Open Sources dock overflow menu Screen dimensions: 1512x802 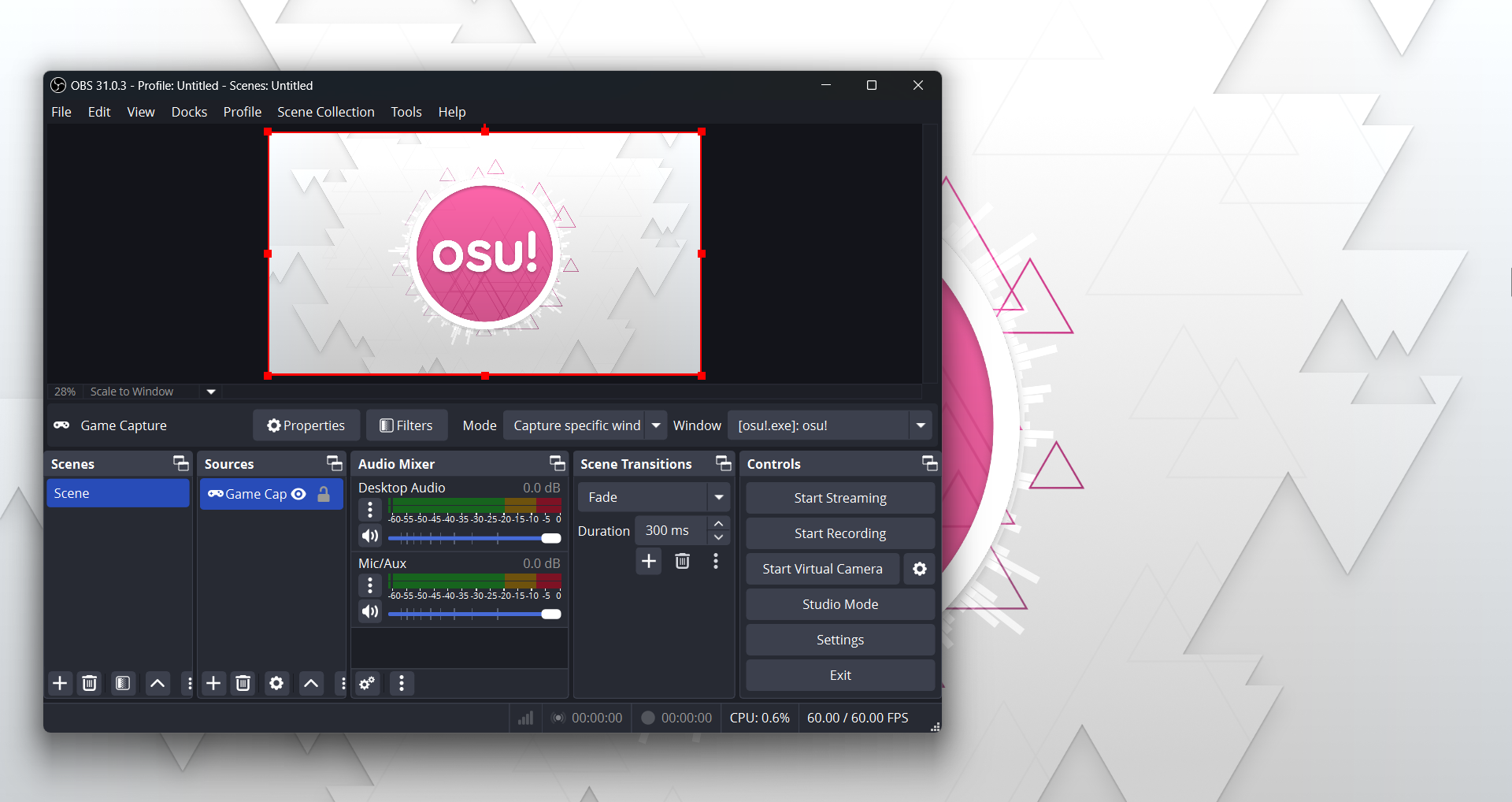click(343, 683)
